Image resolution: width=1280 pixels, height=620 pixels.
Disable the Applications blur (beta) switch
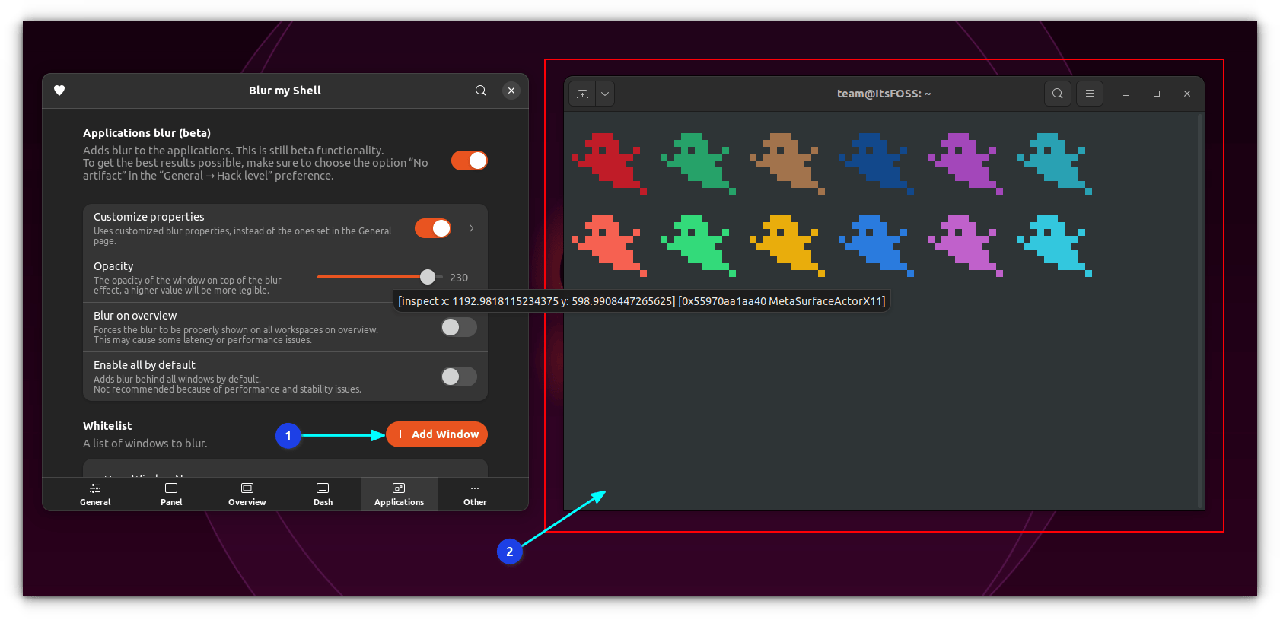469,160
